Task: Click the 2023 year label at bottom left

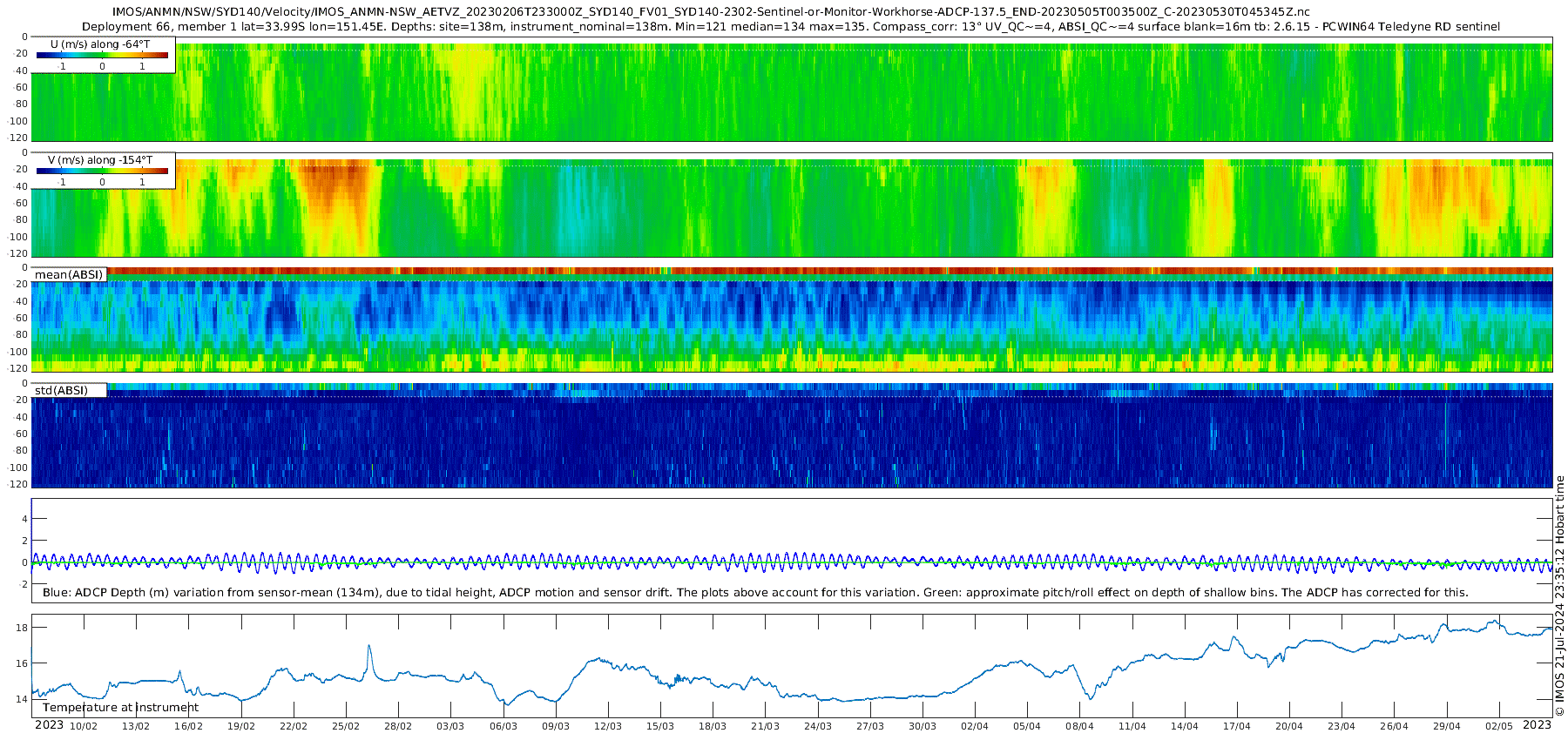Action: point(49,725)
